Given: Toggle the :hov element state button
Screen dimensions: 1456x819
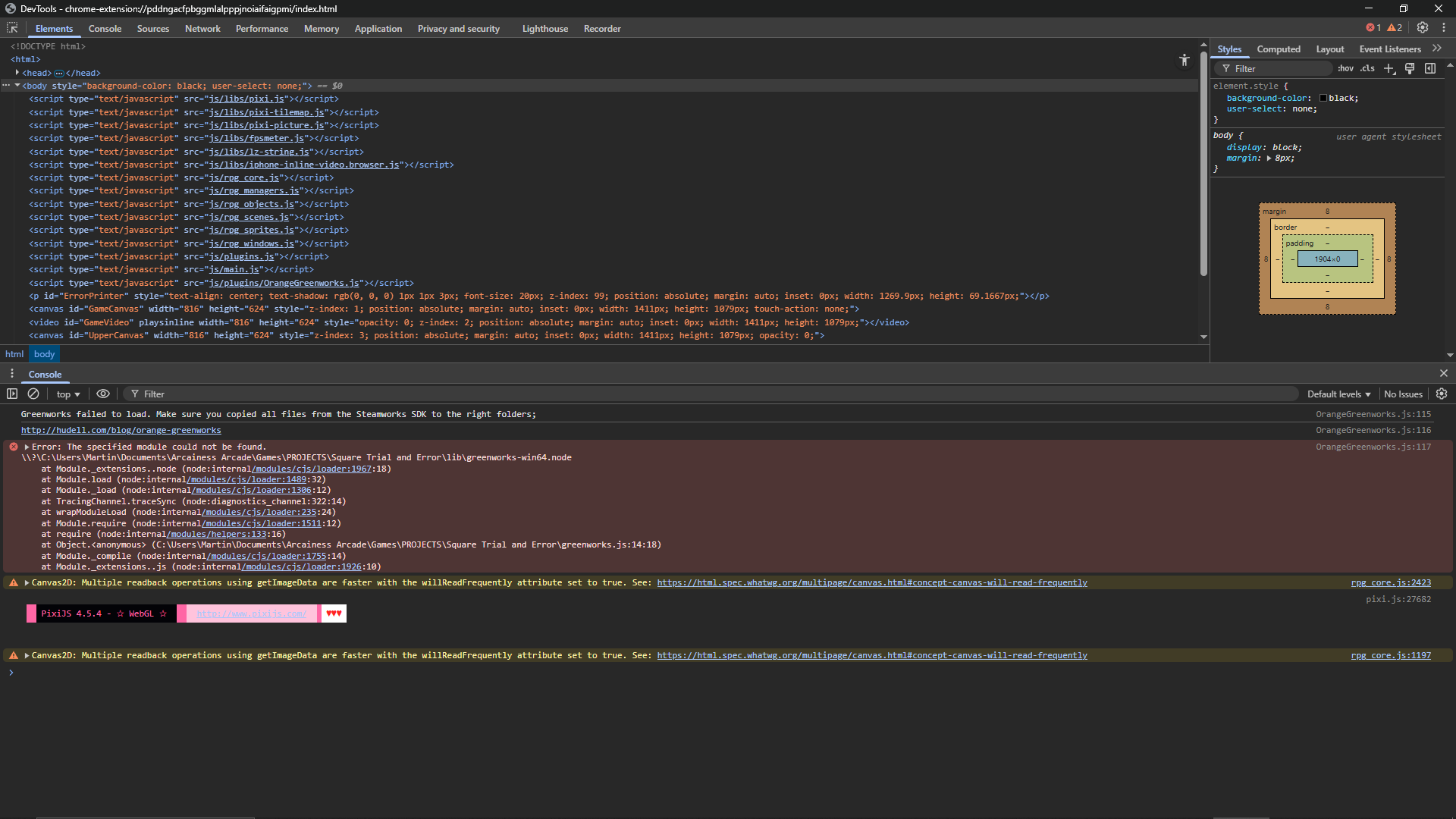Looking at the screenshot, I should tap(1345, 68).
